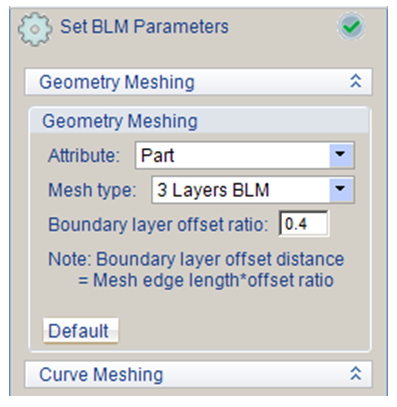The image size is (397, 407).
Task: Collapse Curve Meshing using its double-chevron icon
Action: click(356, 374)
